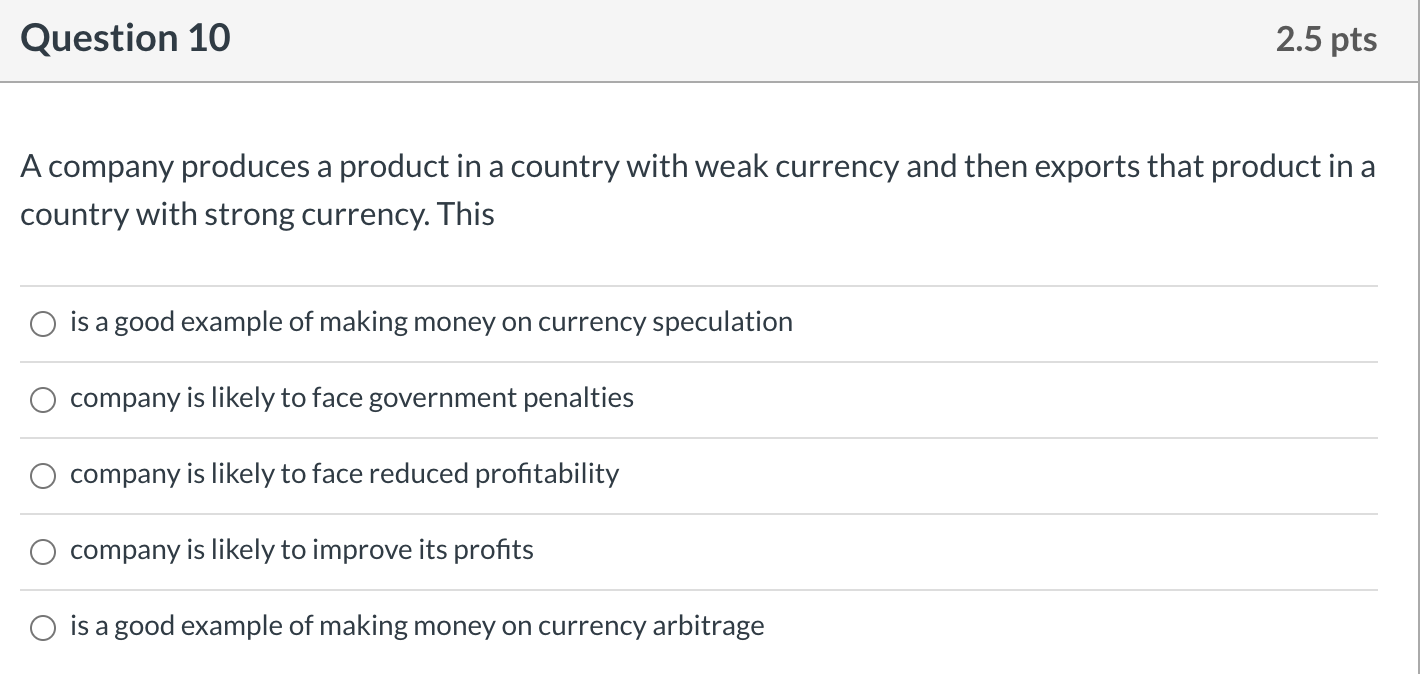The width and height of the screenshot is (1426, 674).
Task: Click the profitability answer row
Action: 344,475
